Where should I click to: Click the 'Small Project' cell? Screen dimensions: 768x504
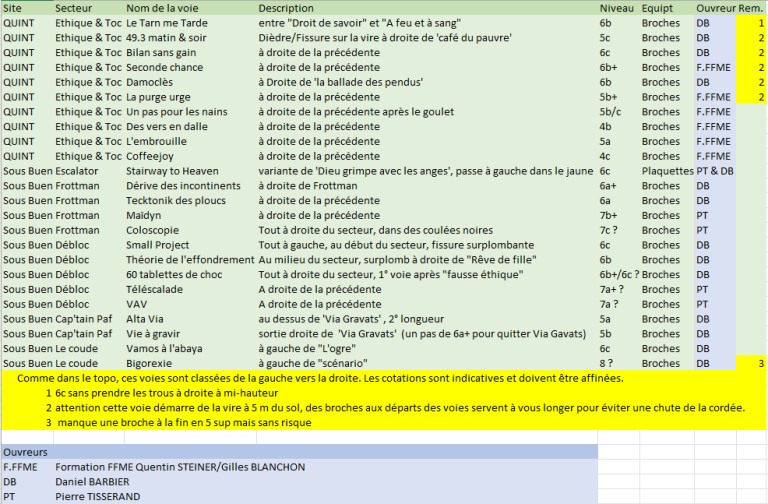(x=191, y=245)
